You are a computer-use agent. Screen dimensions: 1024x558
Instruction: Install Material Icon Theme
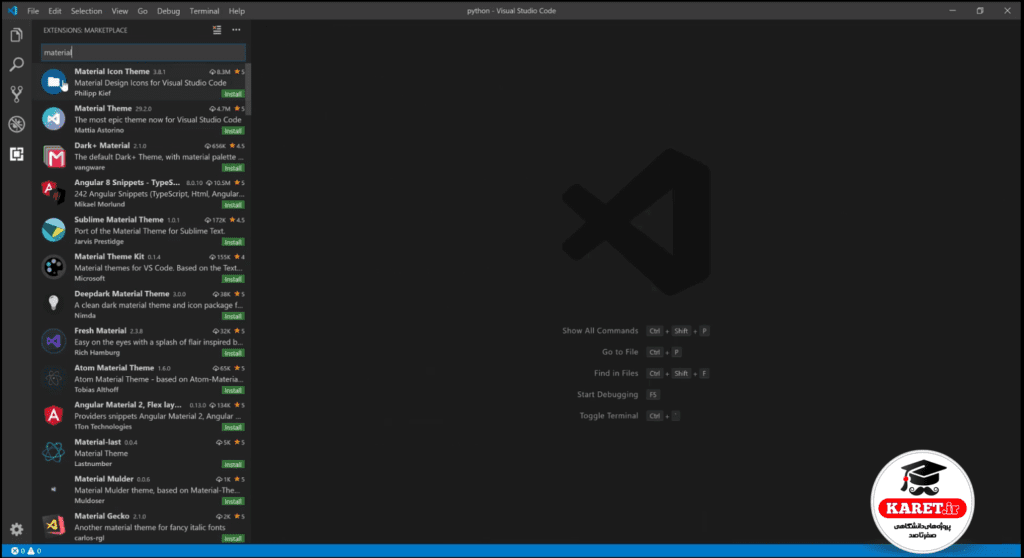pos(233,93)
